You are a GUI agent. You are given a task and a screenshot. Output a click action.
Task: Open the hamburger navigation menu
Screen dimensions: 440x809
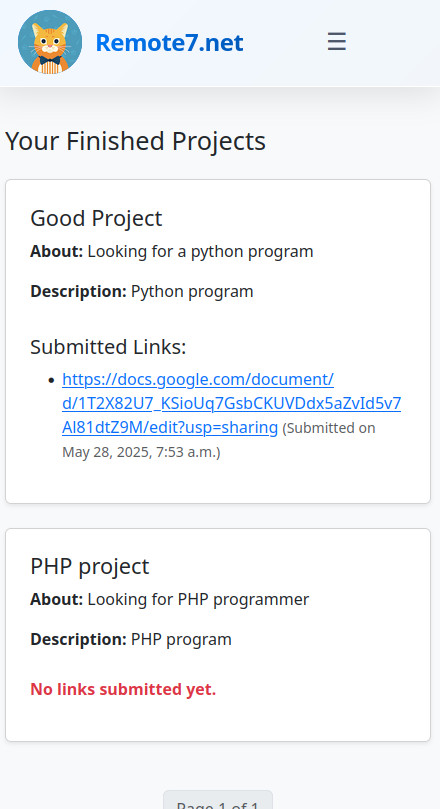pyautogui.click(x=337, y=41)
